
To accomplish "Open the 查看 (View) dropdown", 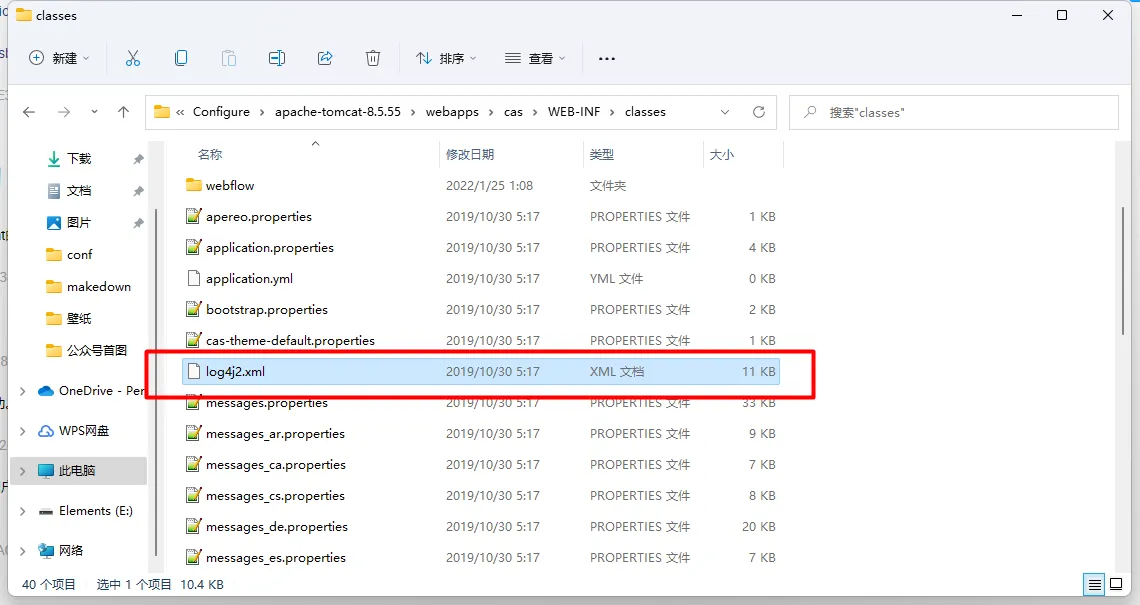I will 535,58.
